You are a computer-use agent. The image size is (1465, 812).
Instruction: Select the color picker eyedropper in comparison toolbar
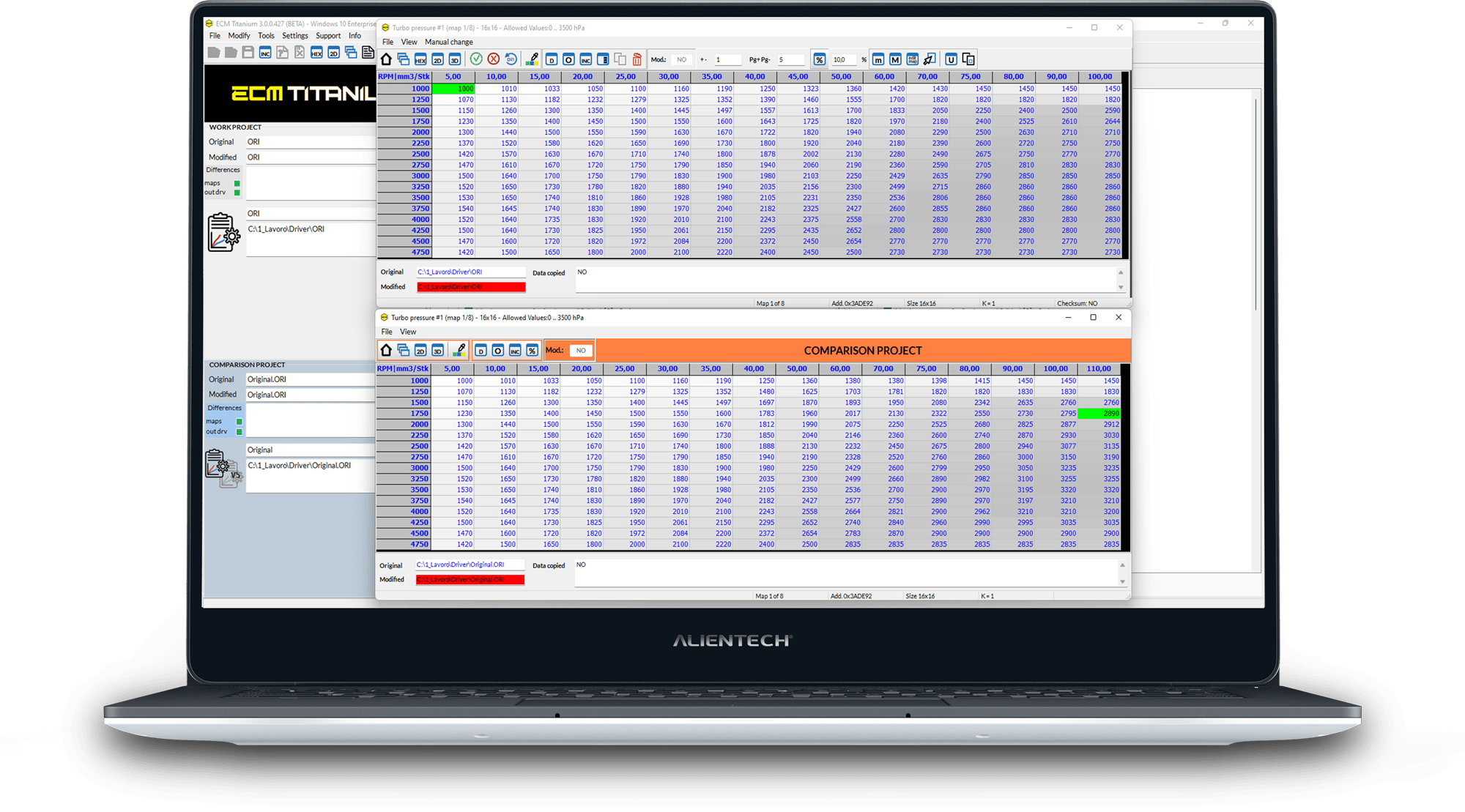[x=459, y=350]
